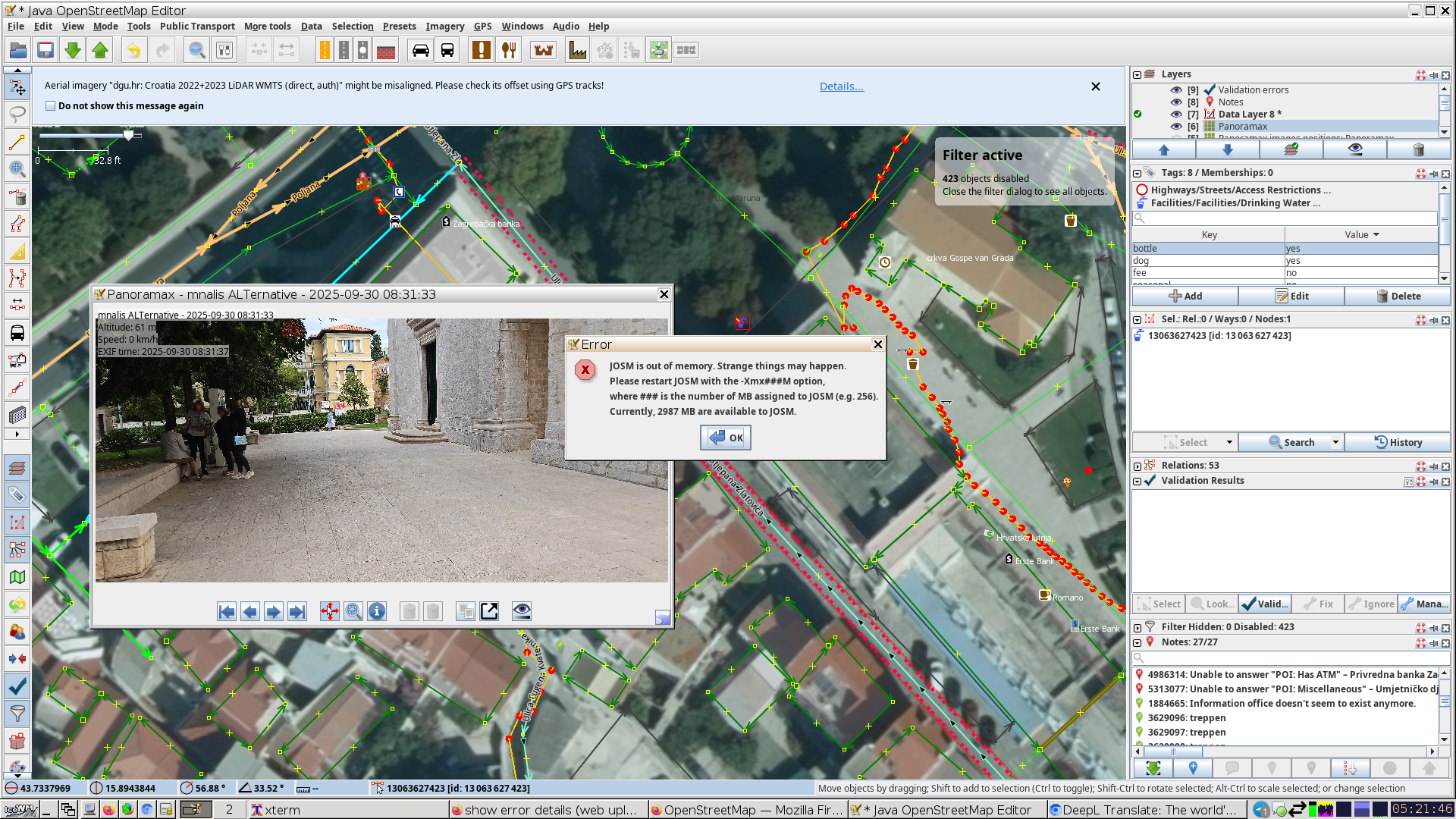Select the Draw nodes tool
Viewport: 1456px width, 819px height.
pos(17,142)
